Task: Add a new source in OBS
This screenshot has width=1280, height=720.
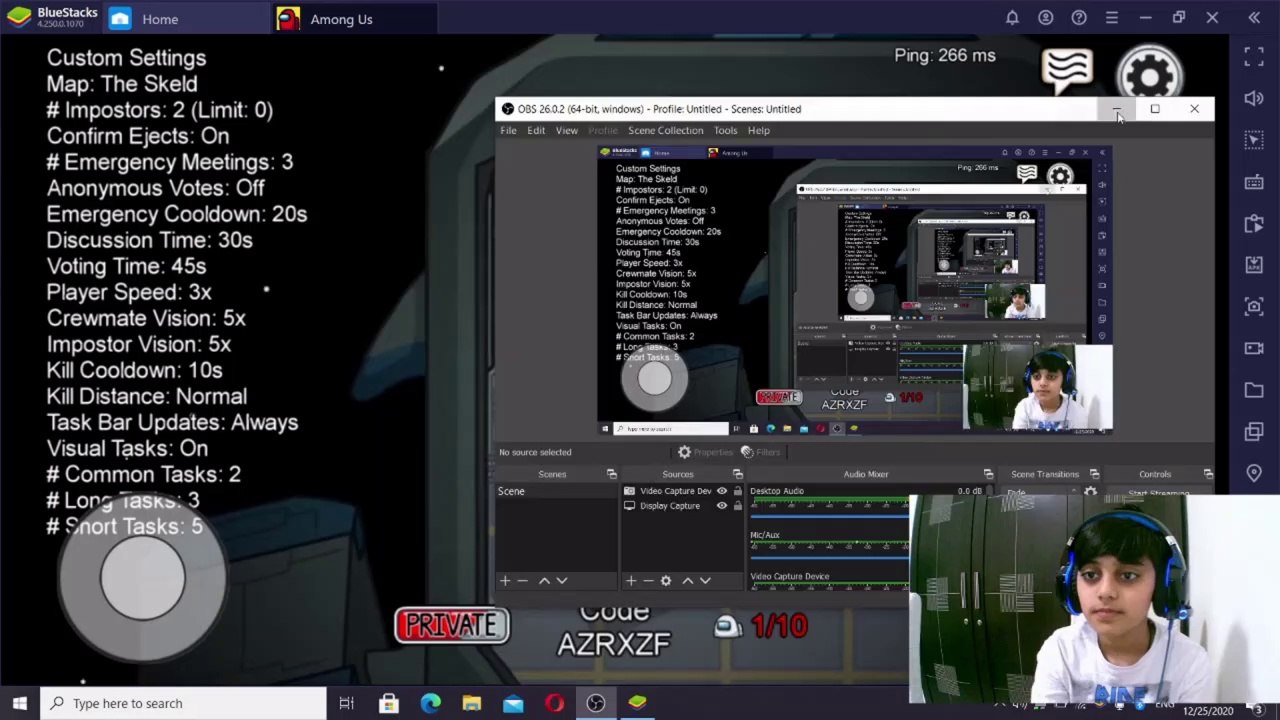Action: [631, 580]
